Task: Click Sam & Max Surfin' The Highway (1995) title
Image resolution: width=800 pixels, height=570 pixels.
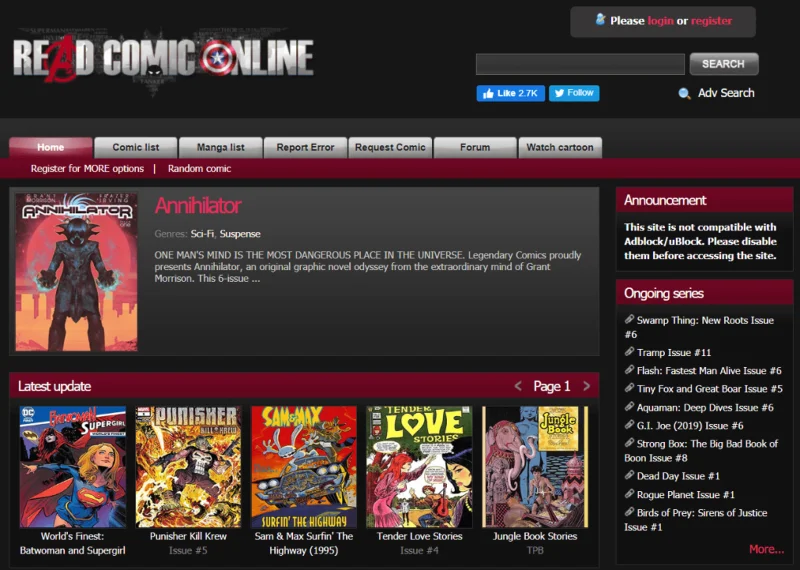Action: [304, 543]
